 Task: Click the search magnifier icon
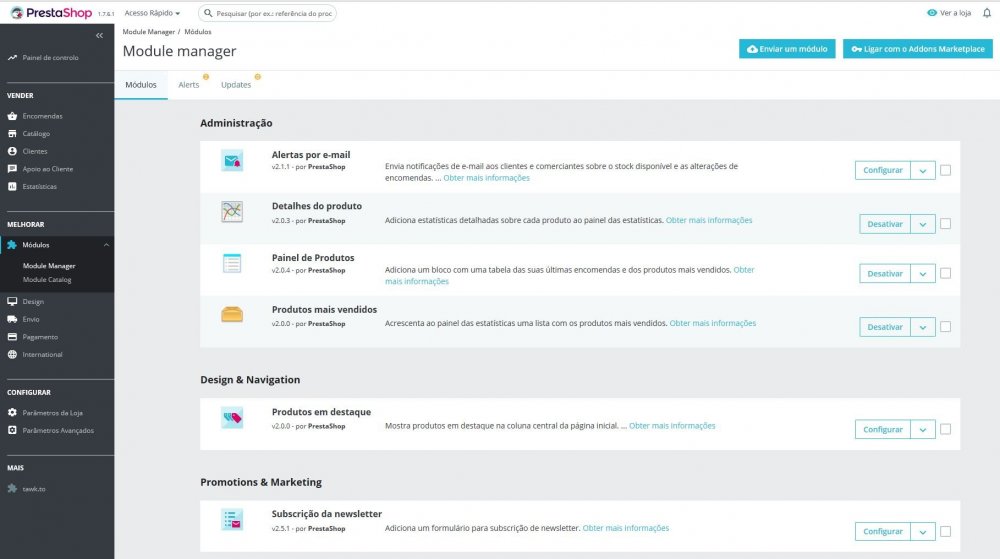(x=208, y=13)
